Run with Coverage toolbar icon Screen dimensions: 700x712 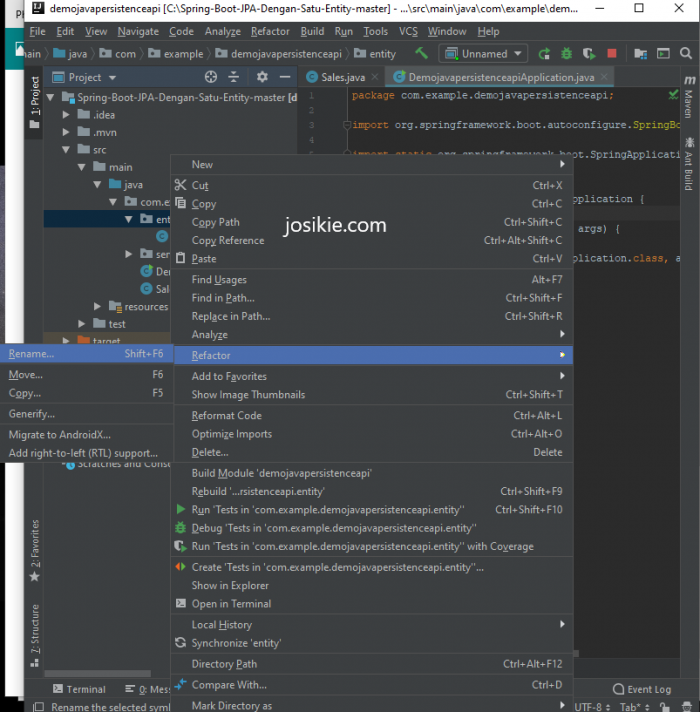click(x=589, y=54)
